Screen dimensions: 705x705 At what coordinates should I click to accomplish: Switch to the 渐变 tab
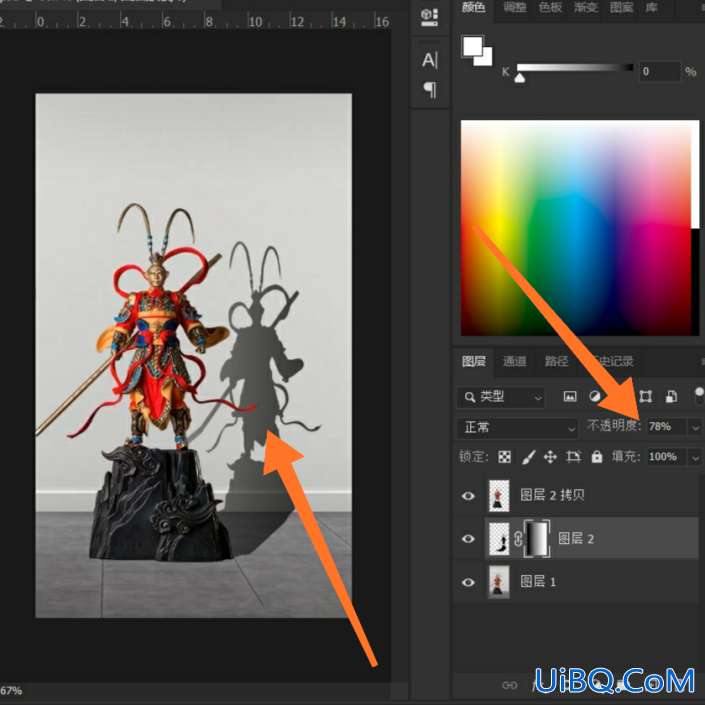(x=586, y=8)
